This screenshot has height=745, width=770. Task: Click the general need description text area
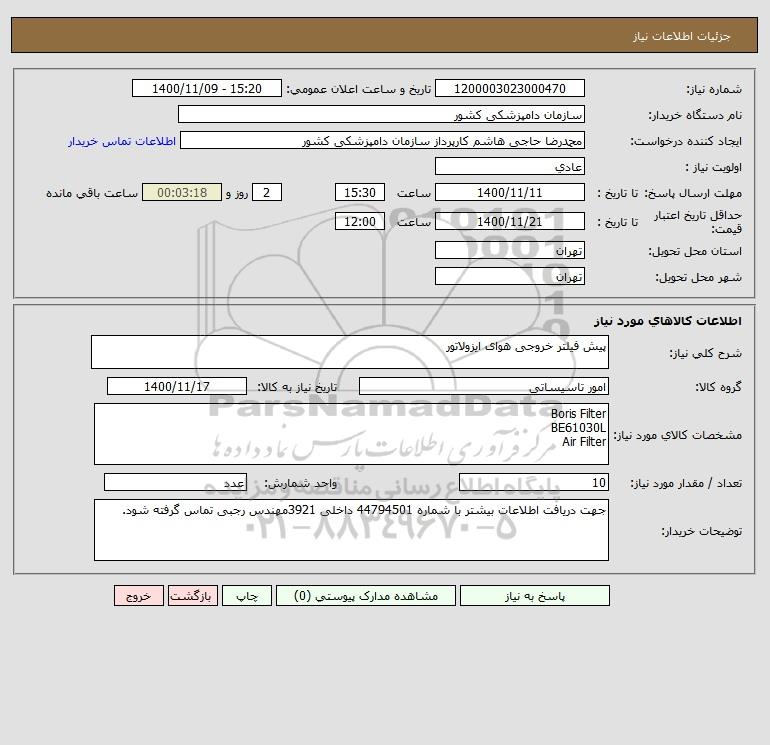[350, 352]
